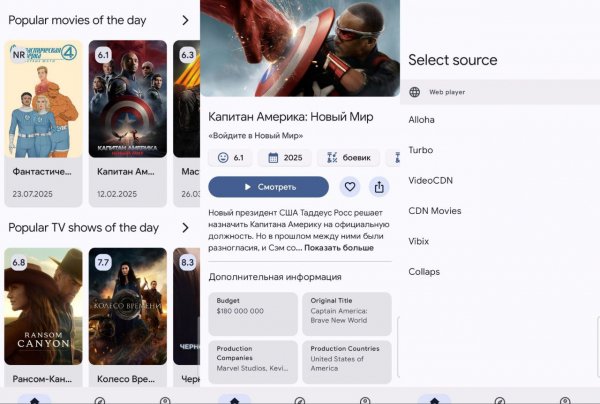The width and height of the screenshot is (600, 404).
Task: Click the Рансом-Кан... show title
Action: point(42,379)
